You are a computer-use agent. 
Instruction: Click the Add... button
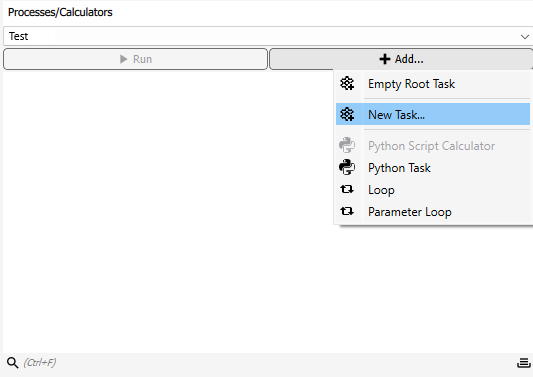[x=401, y=59]
